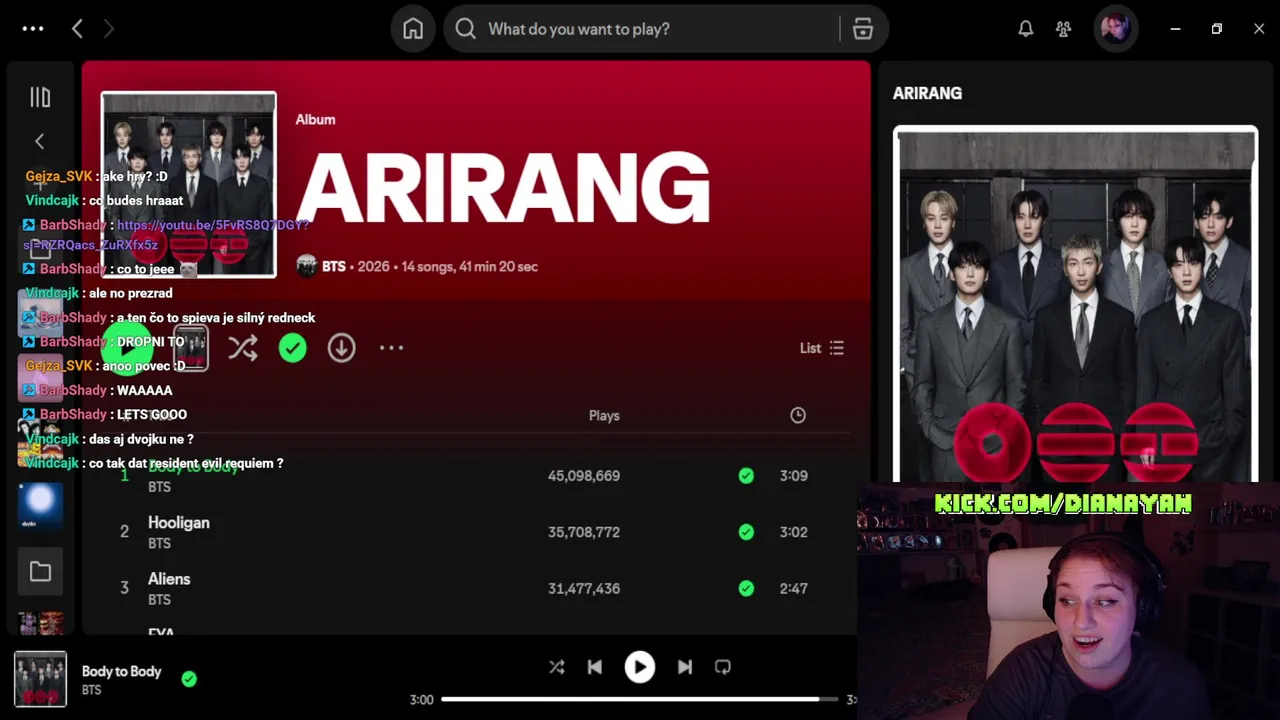Collapse sidebar with the left chevron
This screenshot has height=720, width=1280.
pos(40,142)
